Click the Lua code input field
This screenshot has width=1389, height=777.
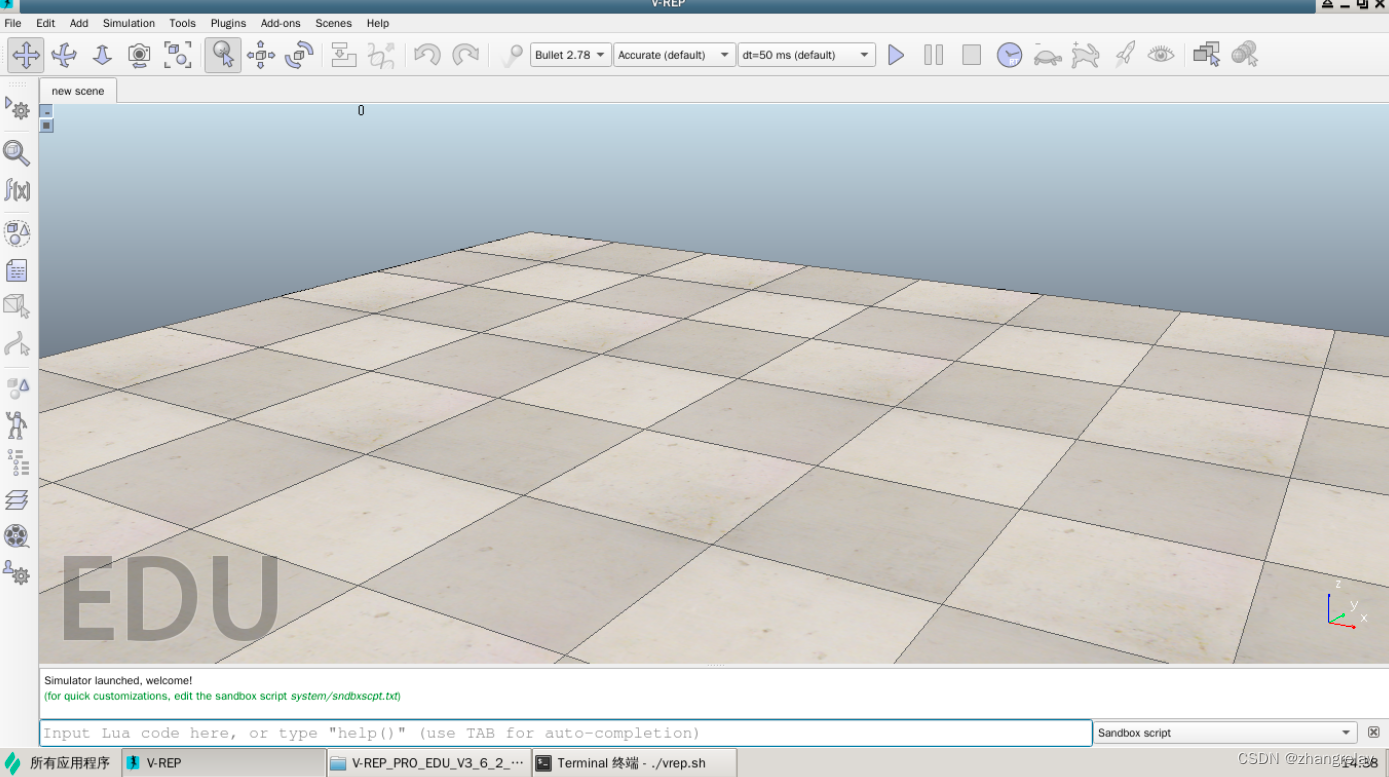click(x=566, y=733)
